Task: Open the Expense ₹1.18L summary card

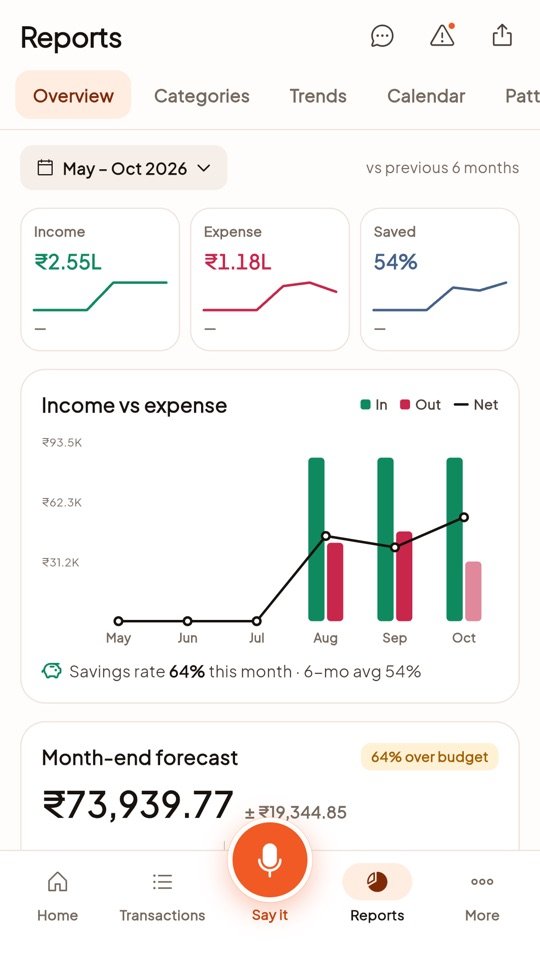Action: pos(270,279)
